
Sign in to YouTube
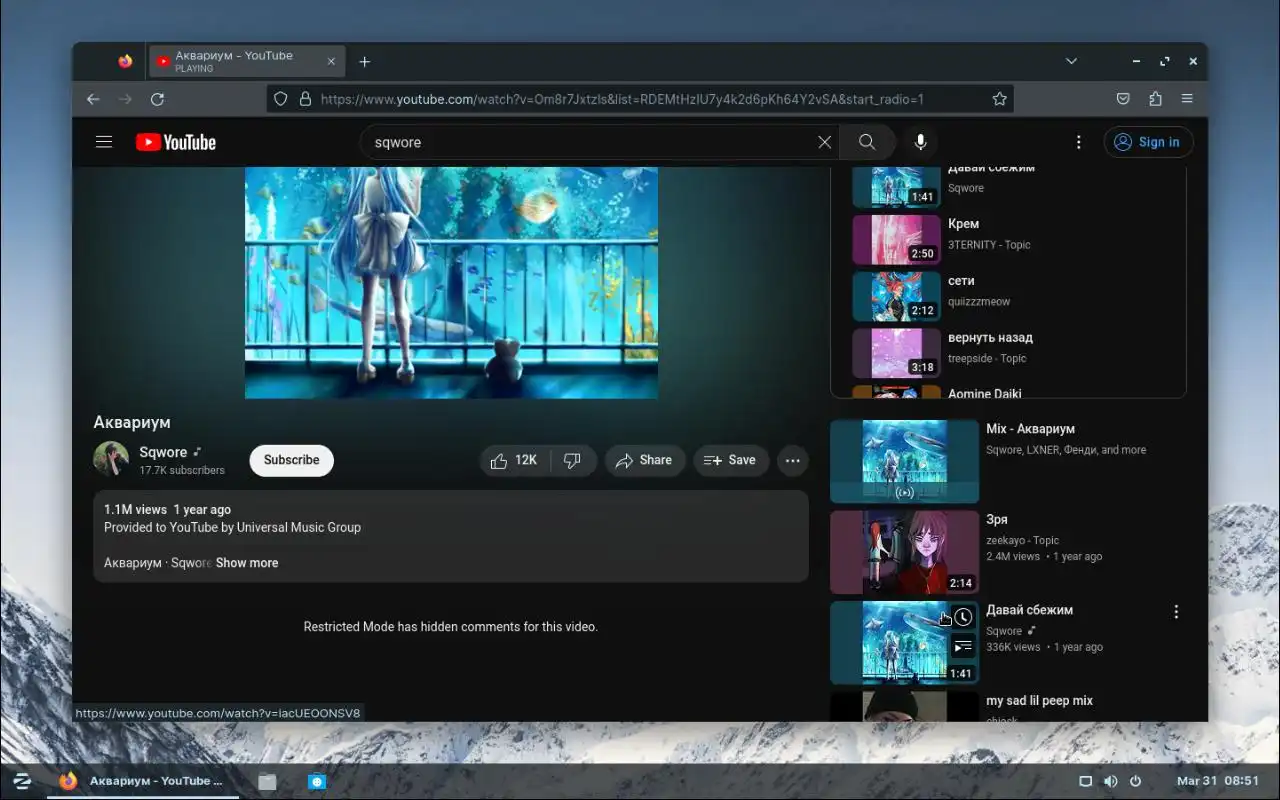tap(1148, 142)
